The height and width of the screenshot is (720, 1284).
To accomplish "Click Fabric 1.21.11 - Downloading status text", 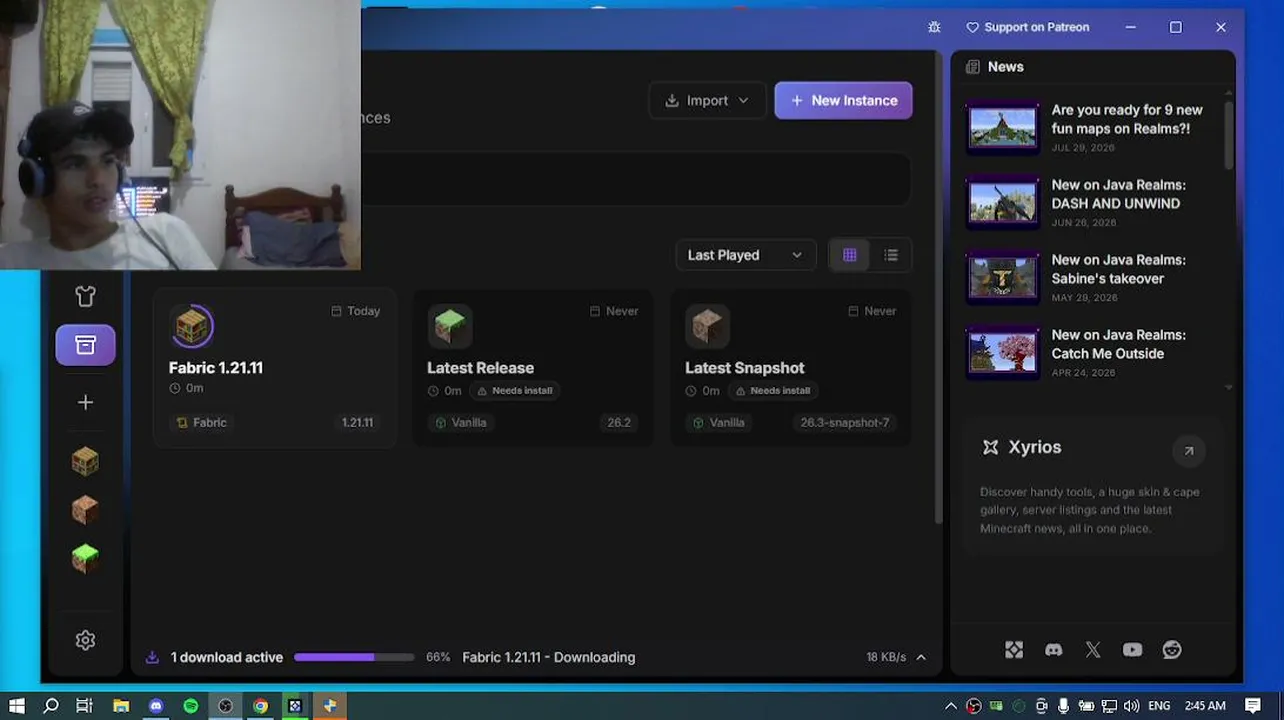I will pos(549,657).
